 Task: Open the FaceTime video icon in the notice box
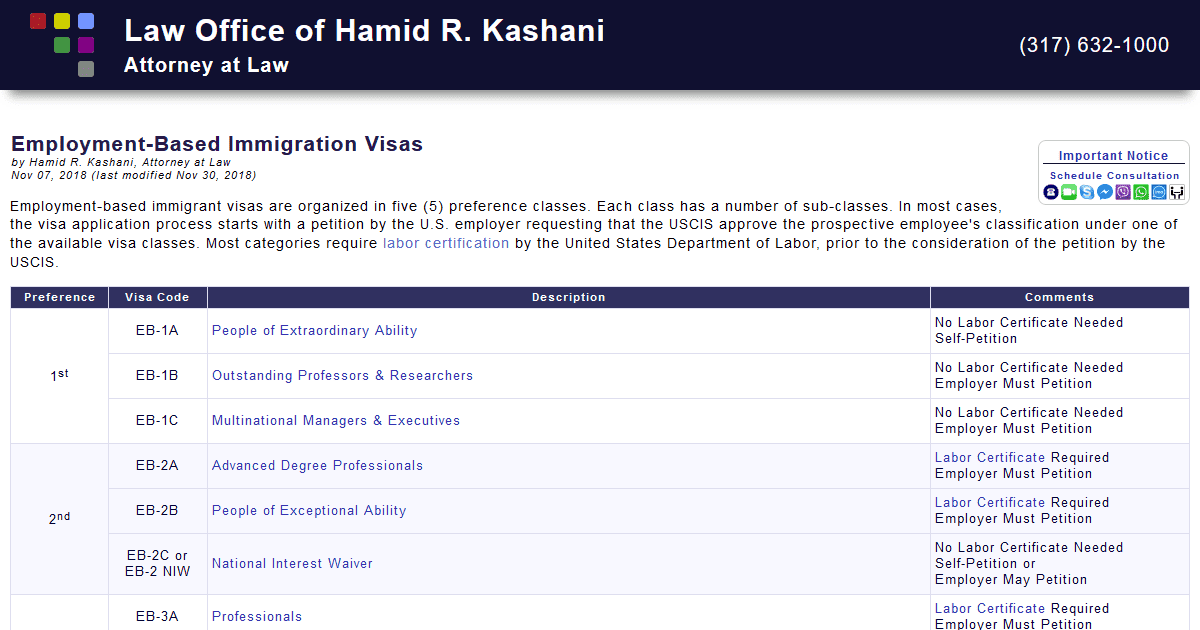[1069, 191]
